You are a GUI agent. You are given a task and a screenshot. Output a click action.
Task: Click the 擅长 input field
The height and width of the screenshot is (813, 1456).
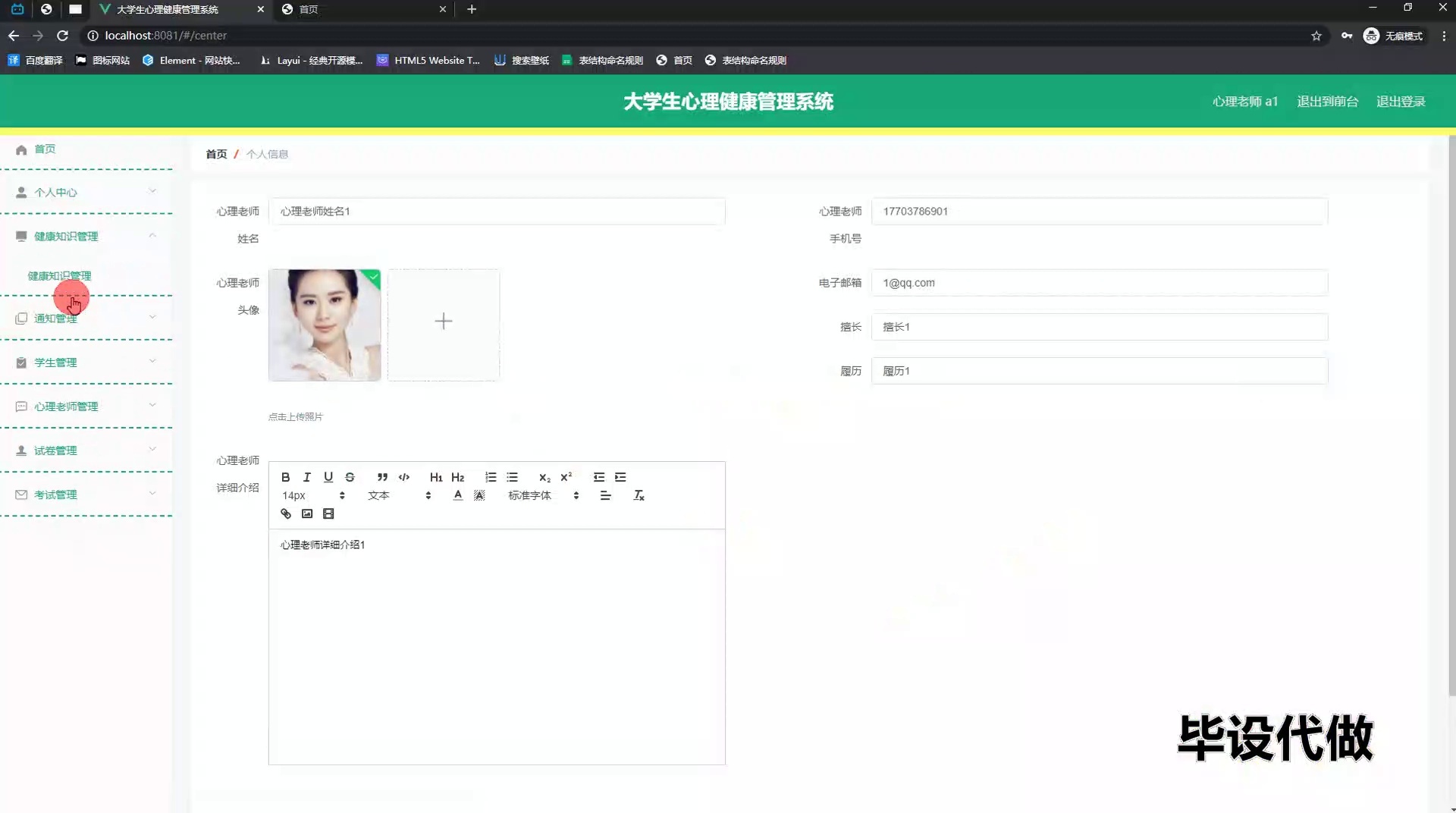coord(1100,327)
